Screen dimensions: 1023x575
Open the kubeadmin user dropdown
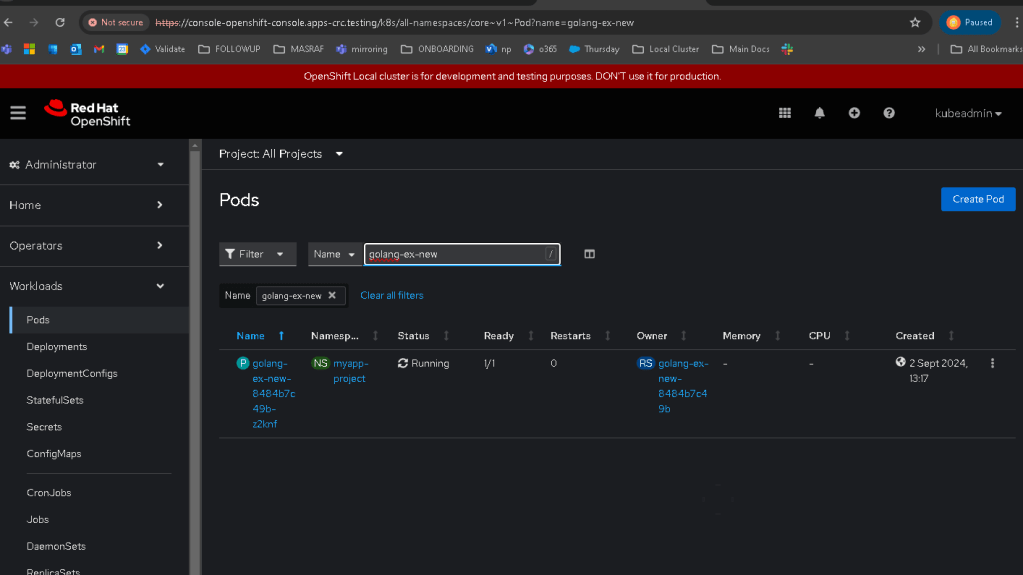pos(968,113)
